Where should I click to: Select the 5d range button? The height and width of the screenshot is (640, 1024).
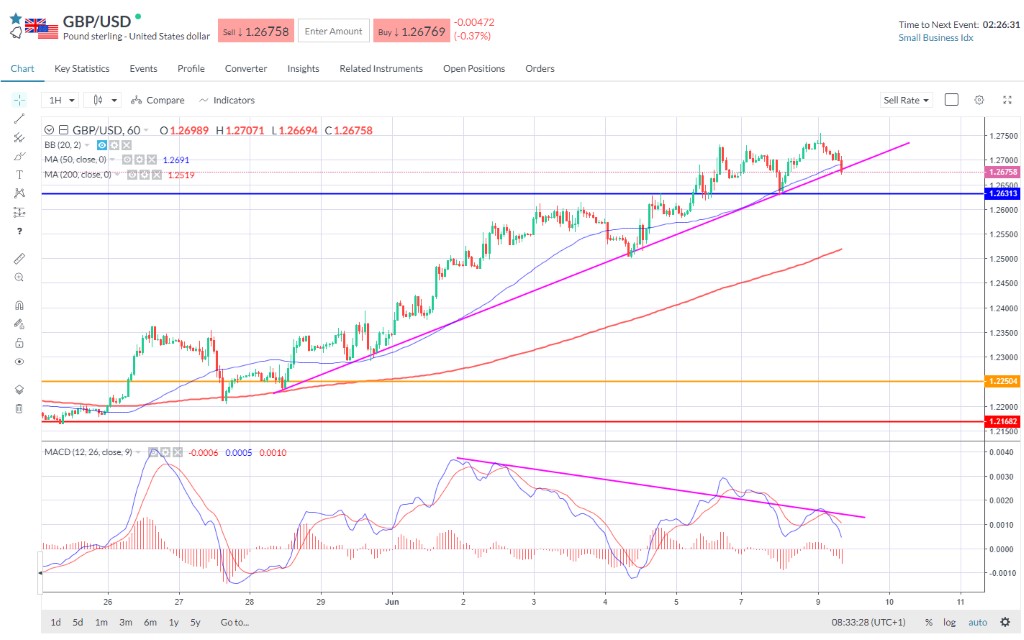point(78,622)
